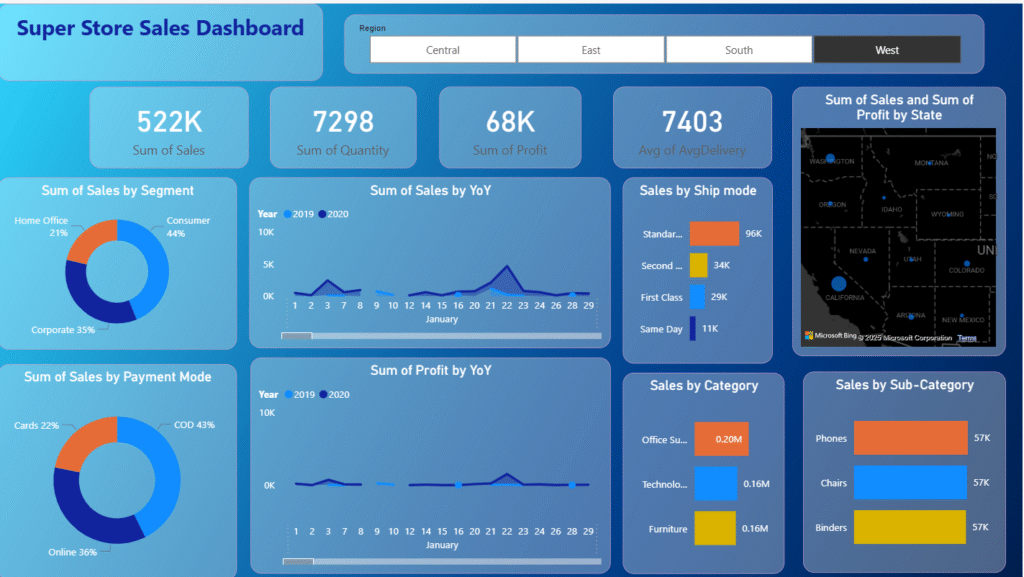The image size is (1024, 577).
Task: Click the Washington bubble on the map
Action: (x=829, y=160)
